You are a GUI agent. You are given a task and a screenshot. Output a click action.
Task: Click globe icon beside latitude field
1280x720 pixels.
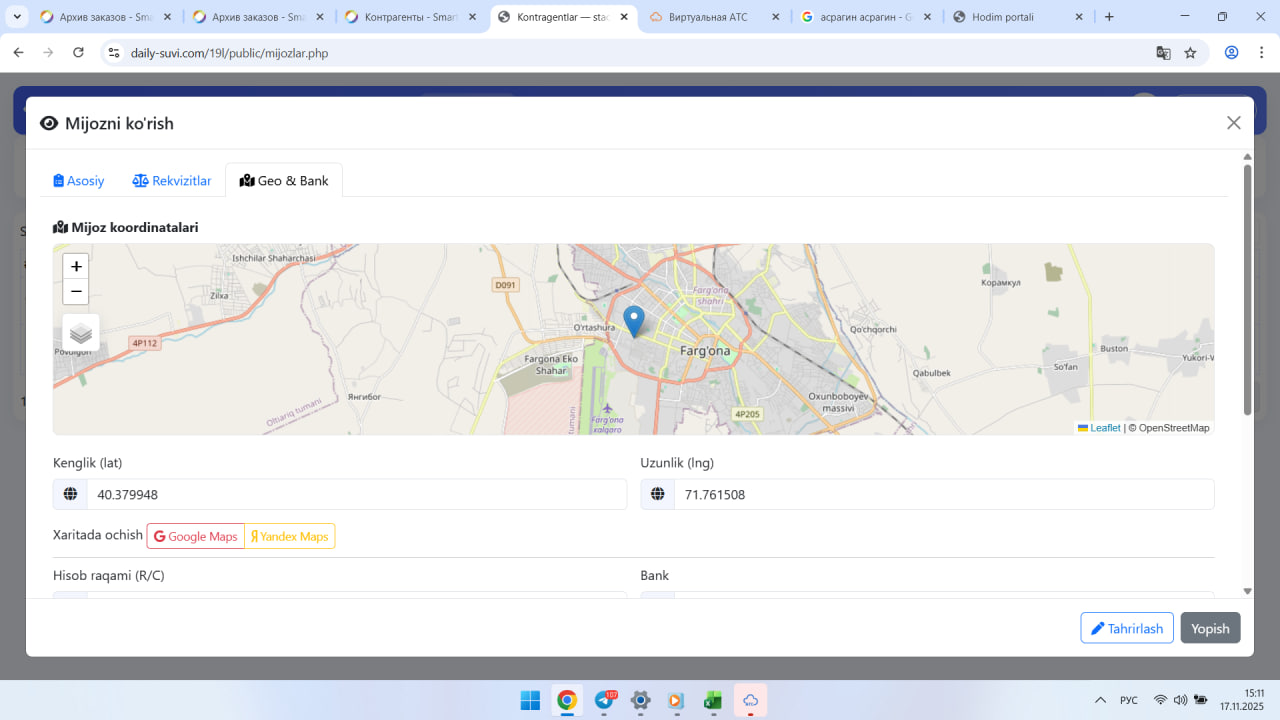tap(70, 494)
